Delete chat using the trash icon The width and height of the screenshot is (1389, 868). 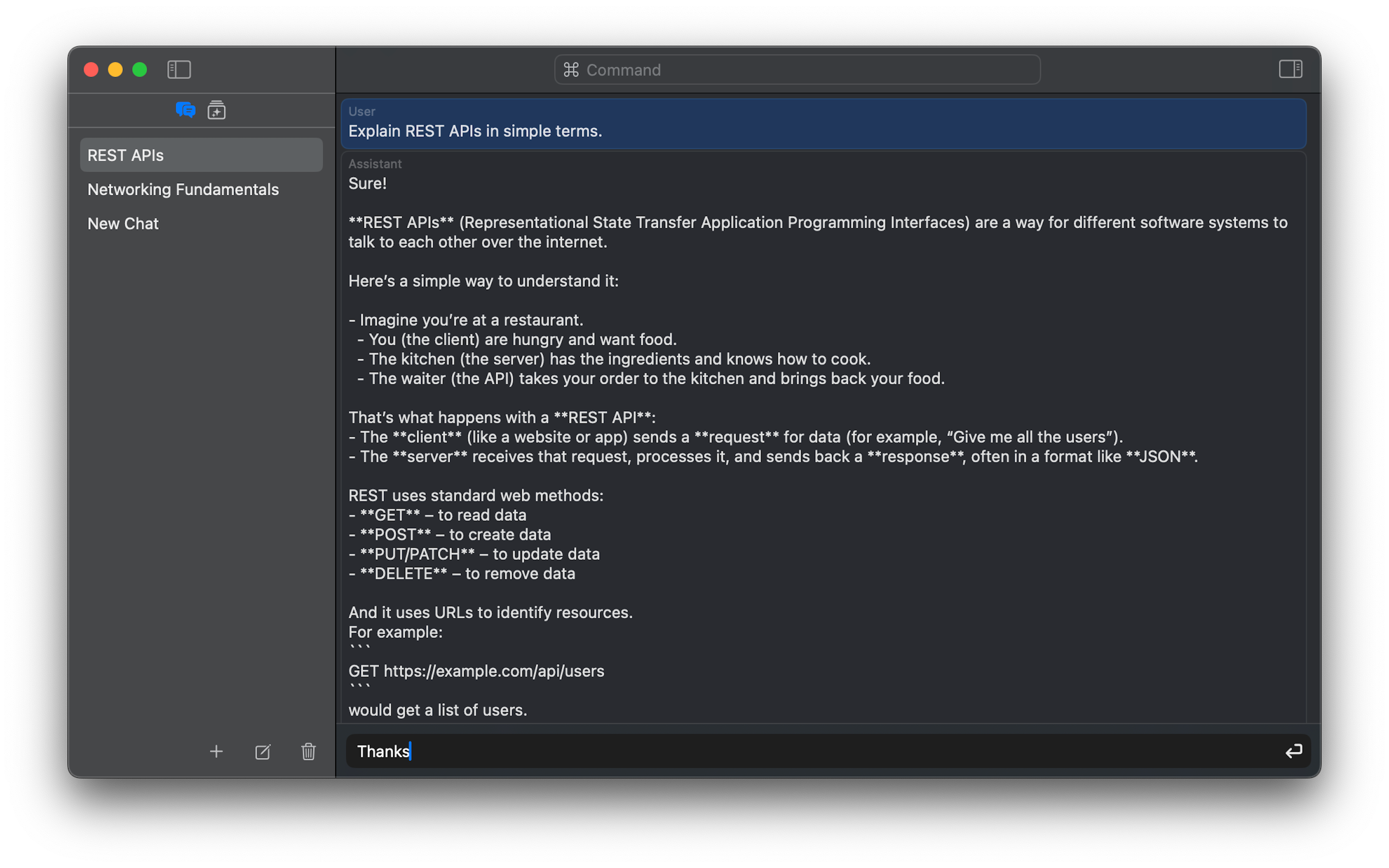click(x=308, y=751)
